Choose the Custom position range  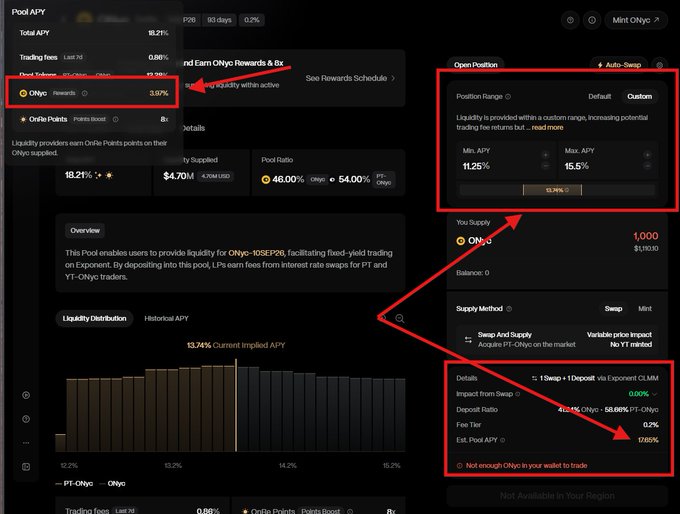point(639,96)
